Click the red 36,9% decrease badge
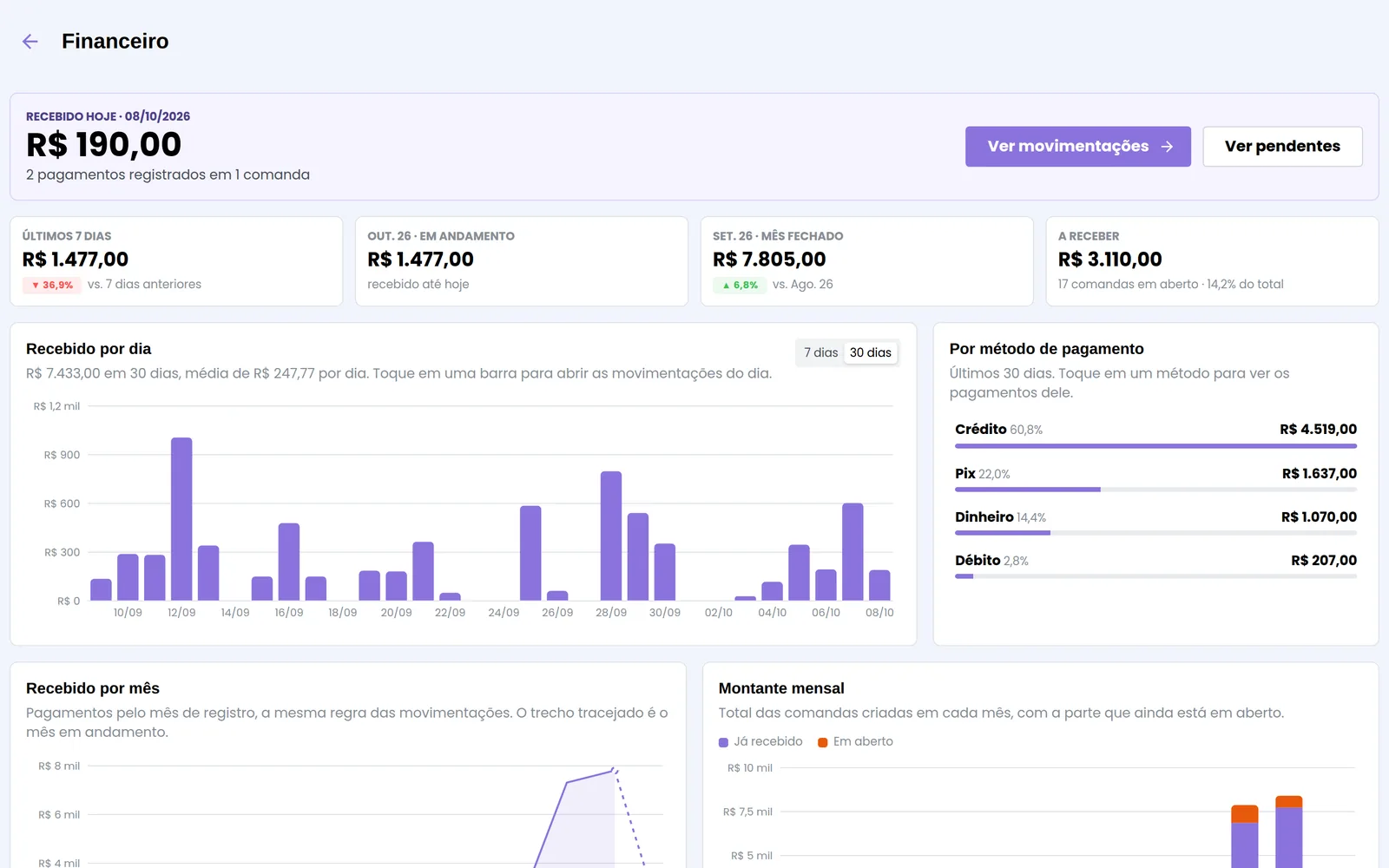Image resolution: width=1389 pixels, height=868 pixels. [51, 285]
